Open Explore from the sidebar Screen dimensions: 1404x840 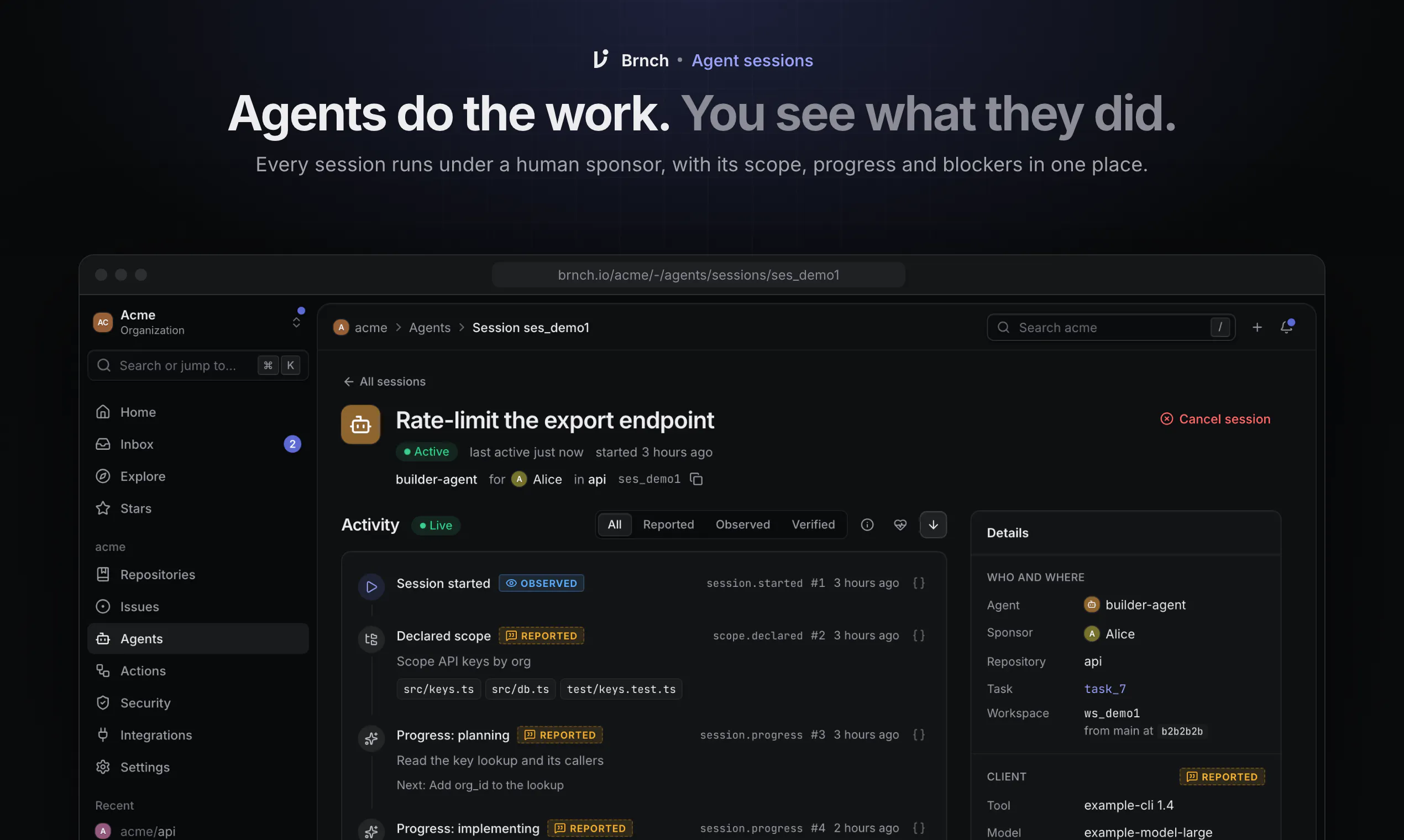[x=197, y=476]
